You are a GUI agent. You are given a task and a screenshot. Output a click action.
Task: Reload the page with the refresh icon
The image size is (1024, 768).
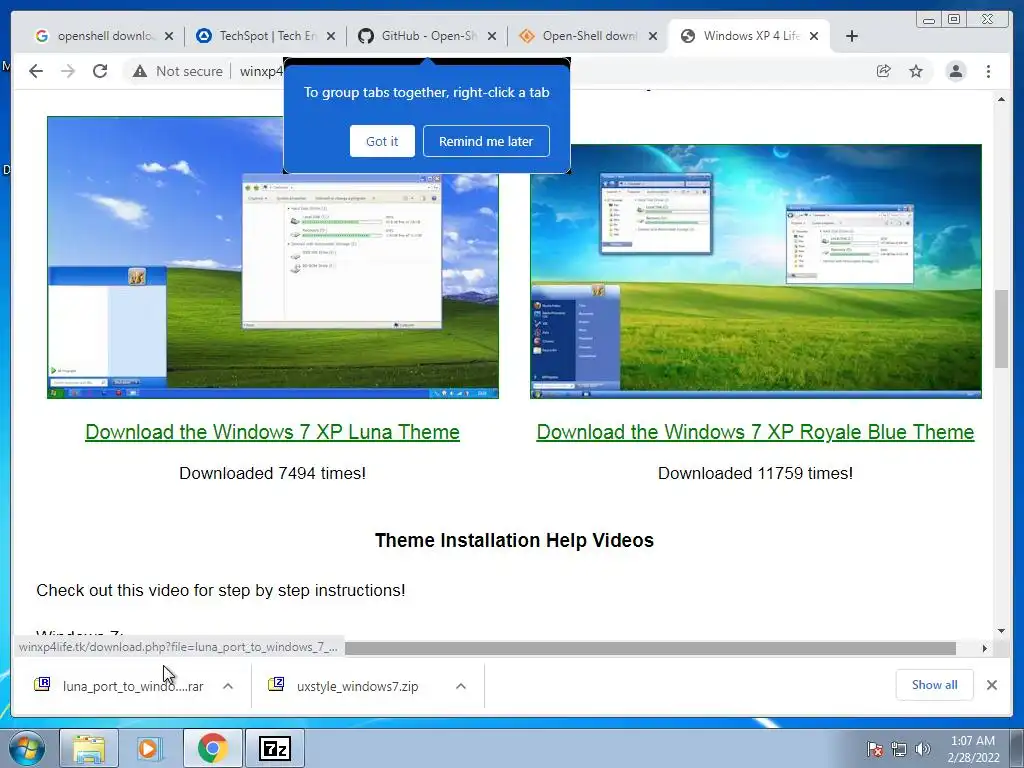[100, 71]
